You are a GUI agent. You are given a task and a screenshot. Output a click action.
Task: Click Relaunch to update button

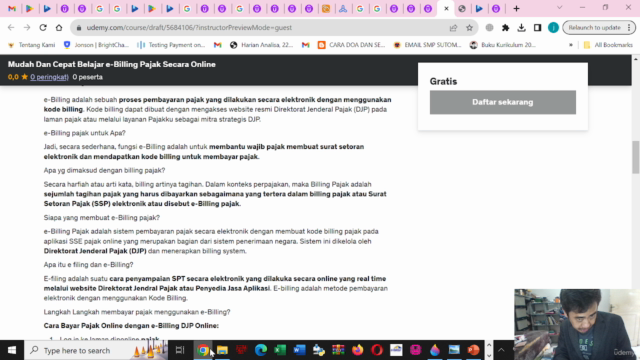click(594, 28)
